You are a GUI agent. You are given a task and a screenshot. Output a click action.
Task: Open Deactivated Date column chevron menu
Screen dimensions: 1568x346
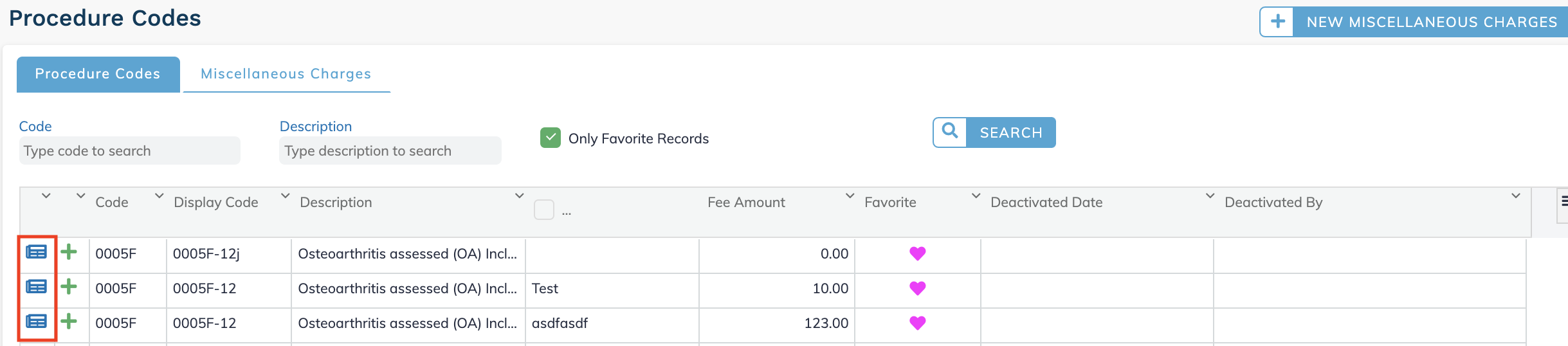coord(1210,196)
